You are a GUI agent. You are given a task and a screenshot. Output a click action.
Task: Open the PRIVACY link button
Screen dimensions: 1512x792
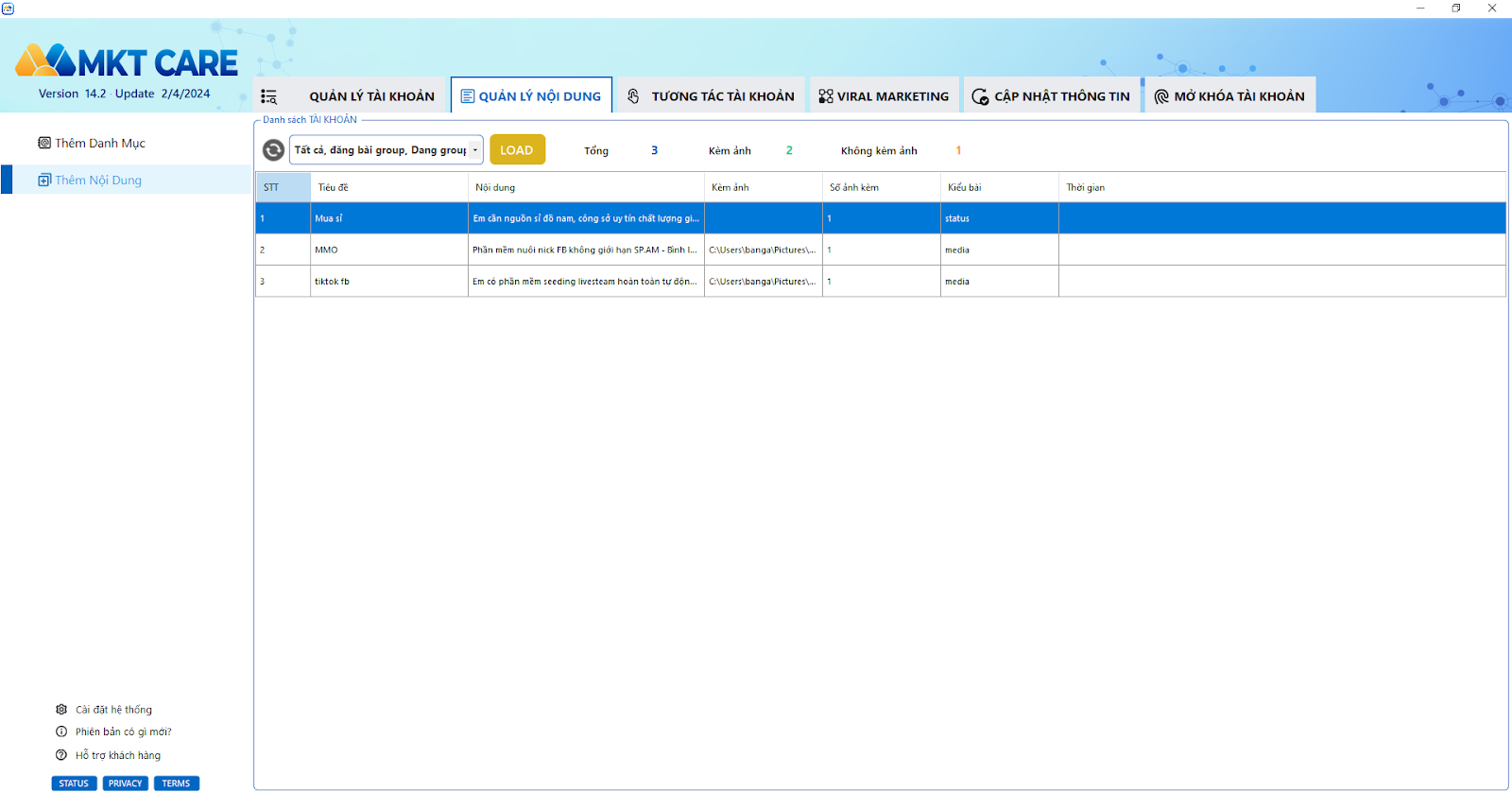pos(125,783)
